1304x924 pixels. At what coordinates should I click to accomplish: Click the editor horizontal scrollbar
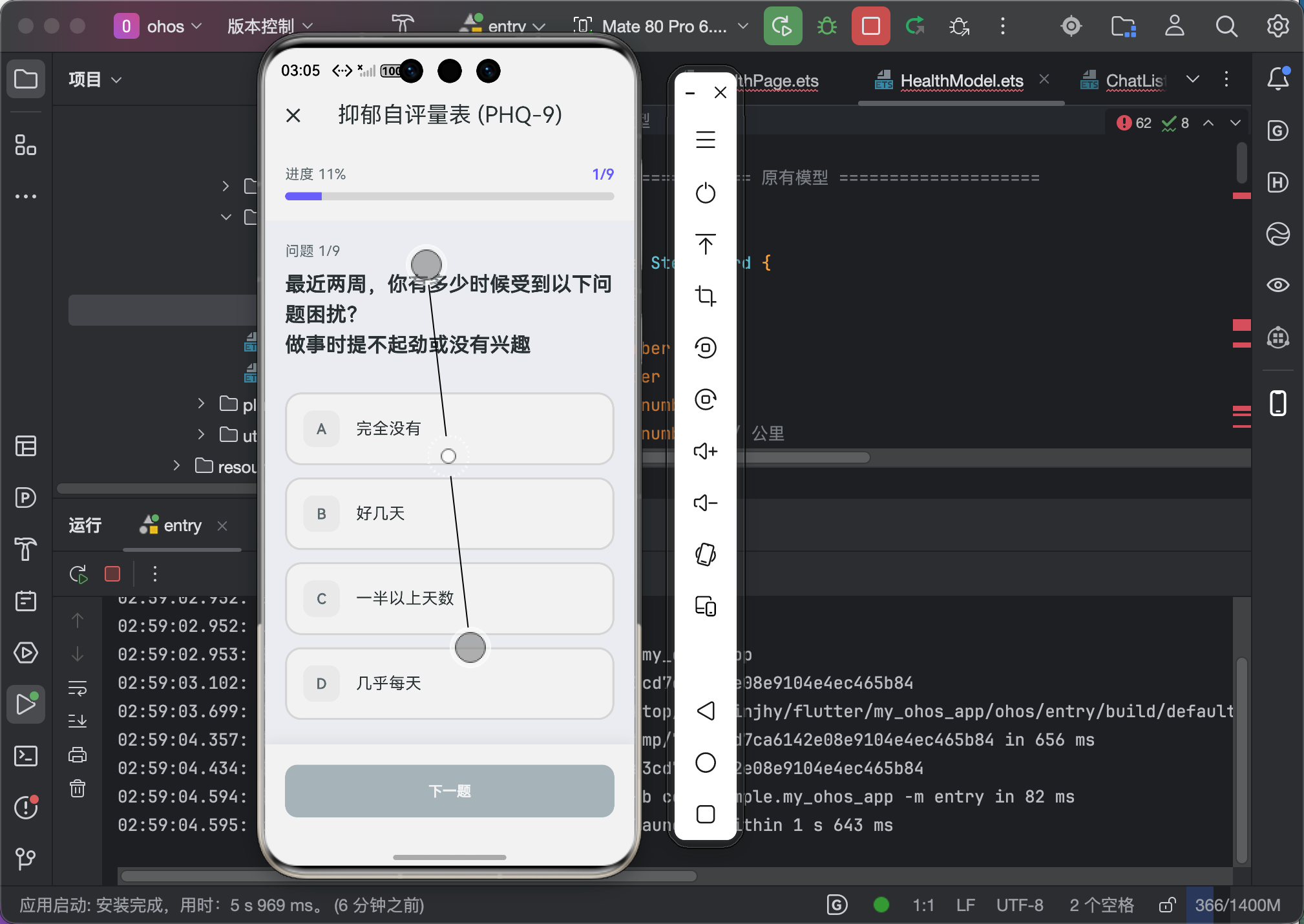coord(756,457)
